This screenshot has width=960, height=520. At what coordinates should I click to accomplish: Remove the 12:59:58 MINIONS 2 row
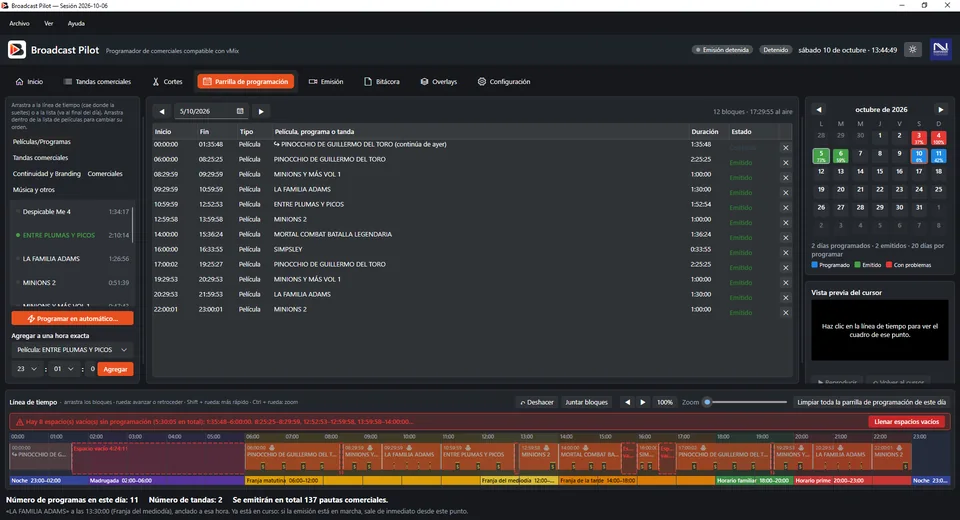tap(786, 222)
